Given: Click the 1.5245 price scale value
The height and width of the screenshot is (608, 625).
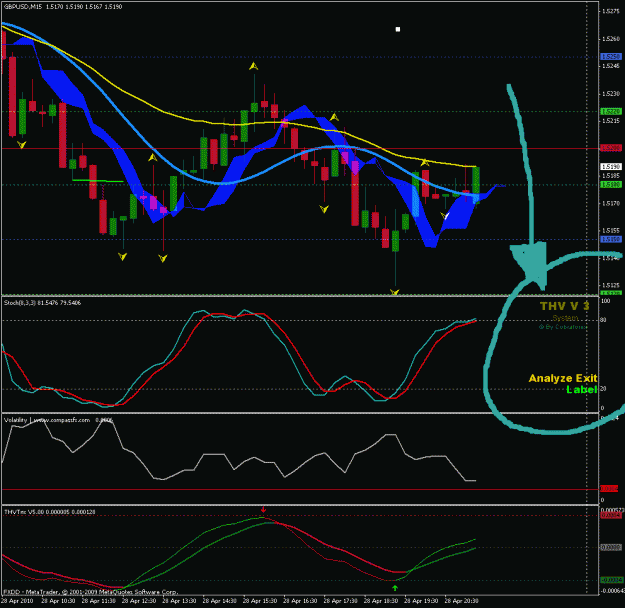Looking at the screenshot, I should (611, 66).
